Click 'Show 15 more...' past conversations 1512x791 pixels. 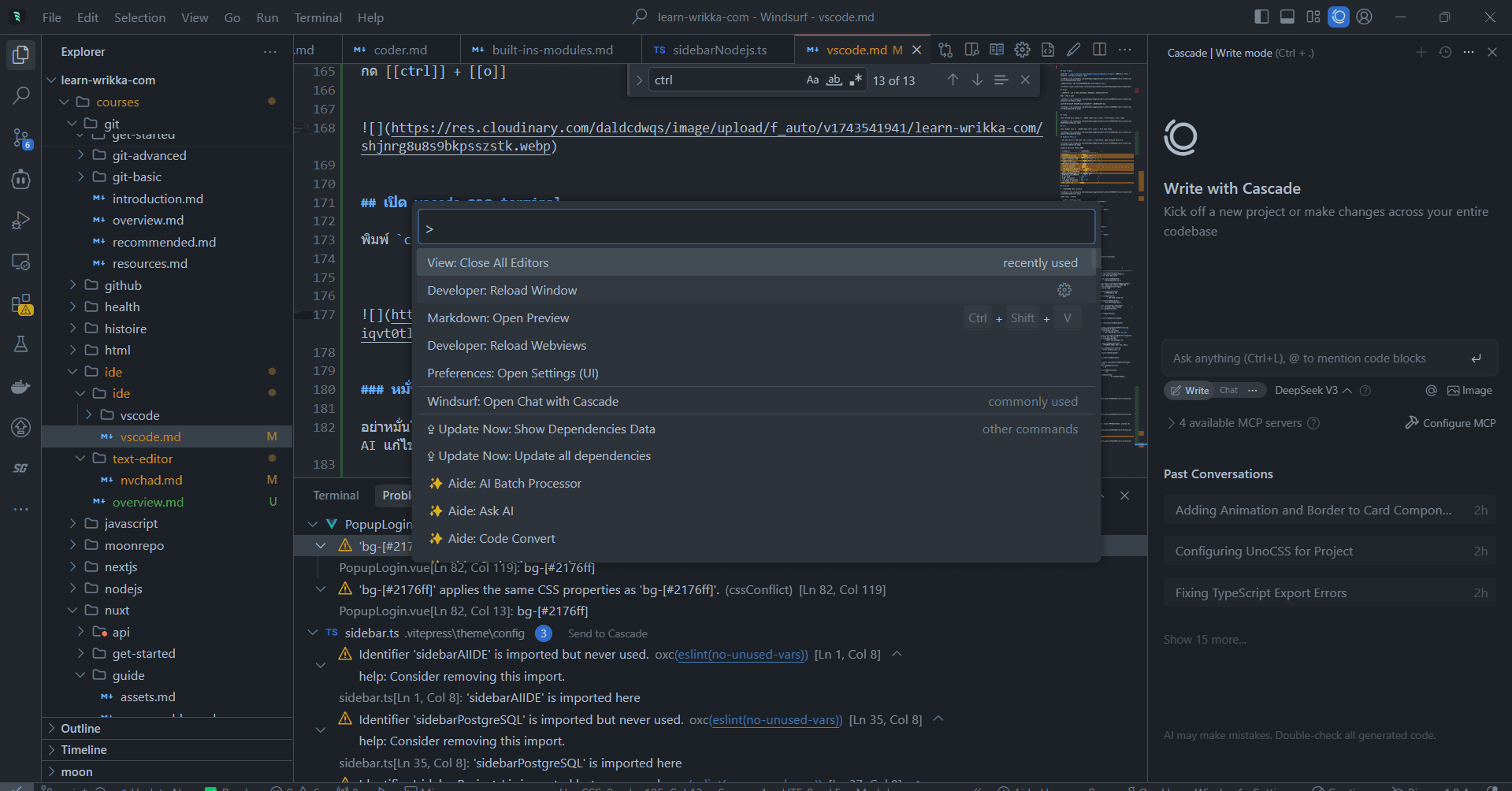click(x=1205, y=640)
